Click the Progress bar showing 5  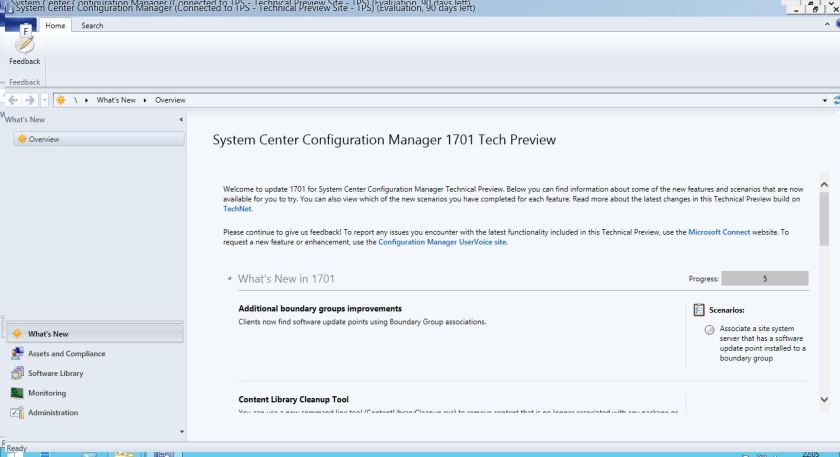tap(764, 279)
